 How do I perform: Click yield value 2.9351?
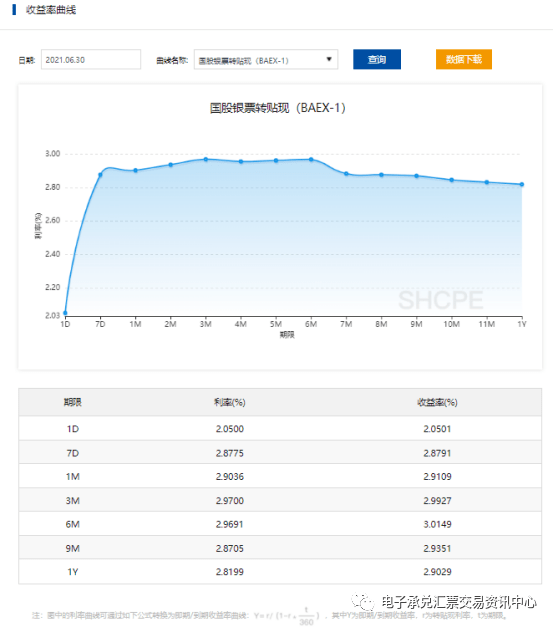point(438,548)
